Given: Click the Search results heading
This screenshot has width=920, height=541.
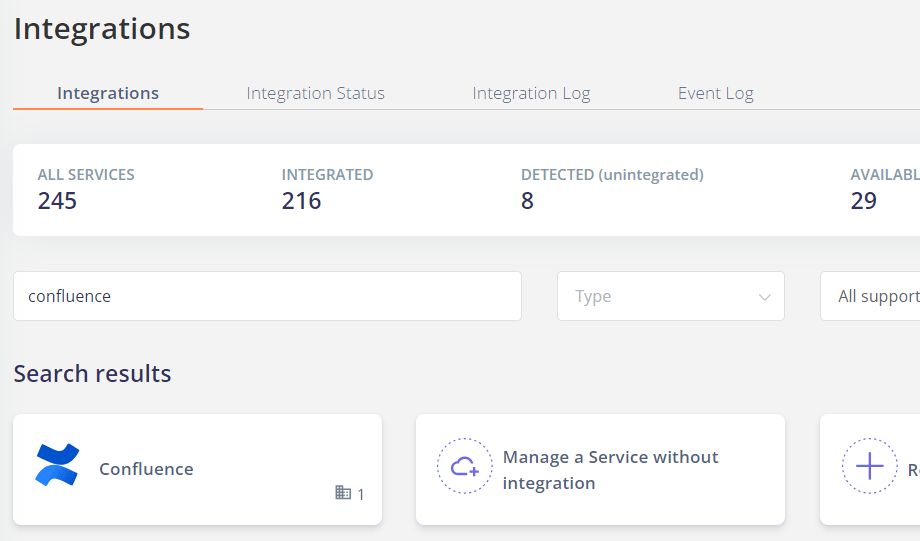Looking at the screenshot, I should point(93,374).
